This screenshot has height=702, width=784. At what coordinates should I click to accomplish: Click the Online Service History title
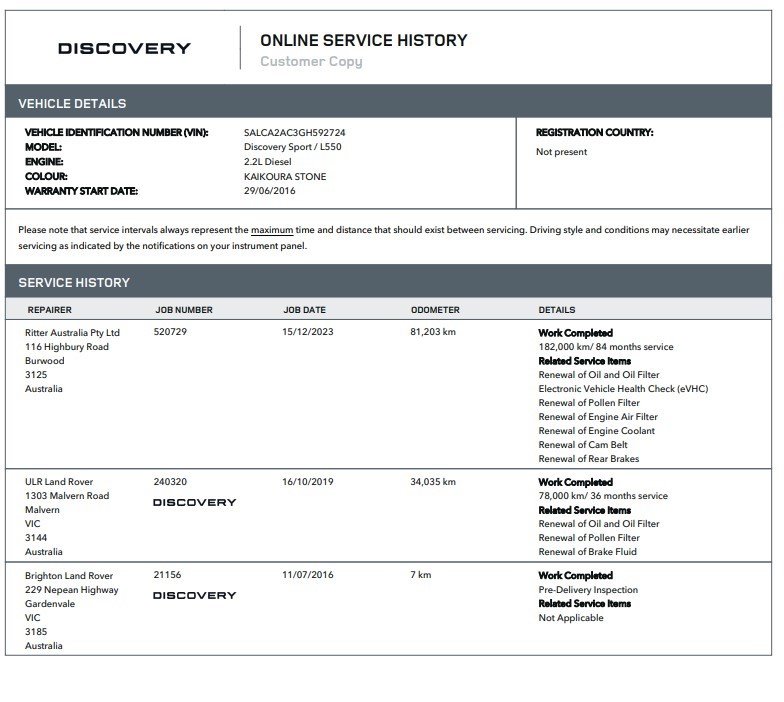(363, 41)
